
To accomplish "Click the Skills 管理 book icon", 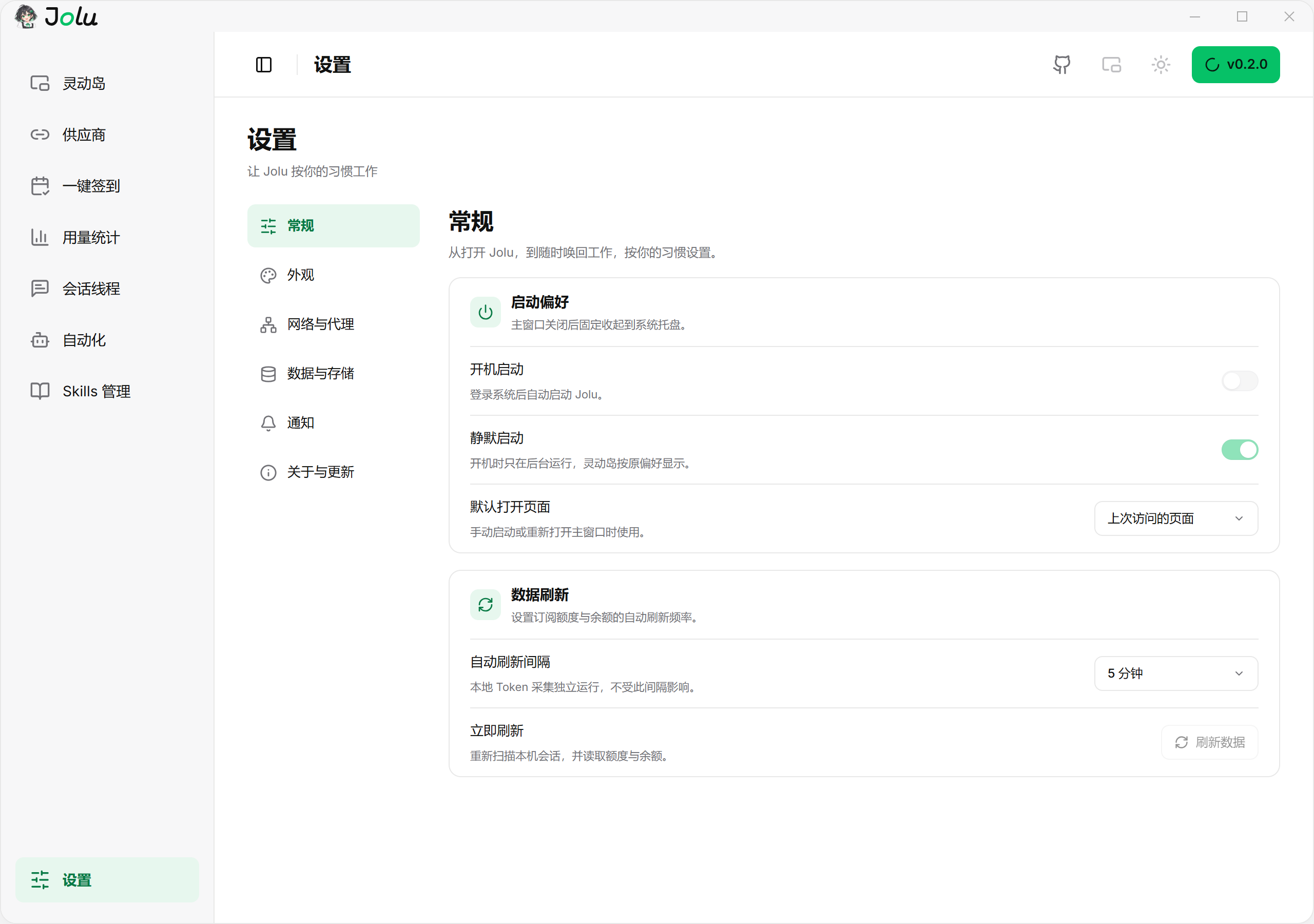I will click(40, 392).
